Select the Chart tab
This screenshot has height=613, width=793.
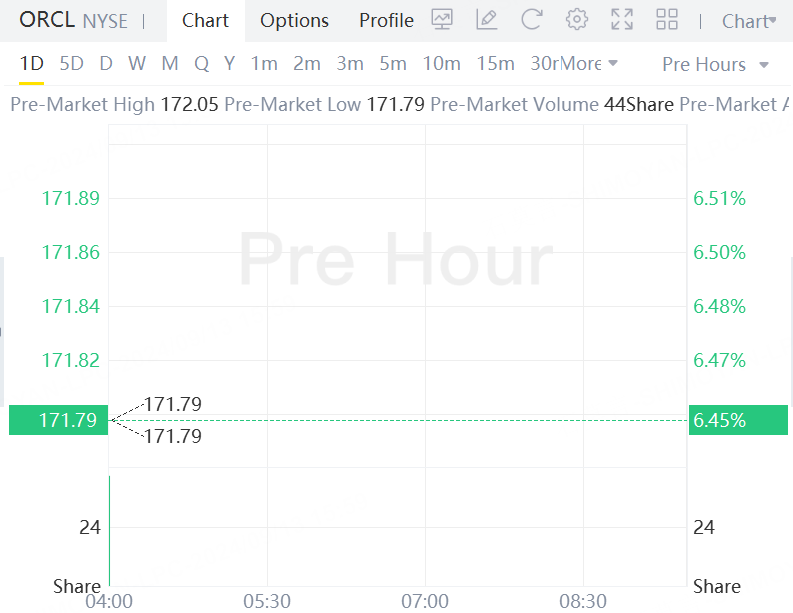205,21
